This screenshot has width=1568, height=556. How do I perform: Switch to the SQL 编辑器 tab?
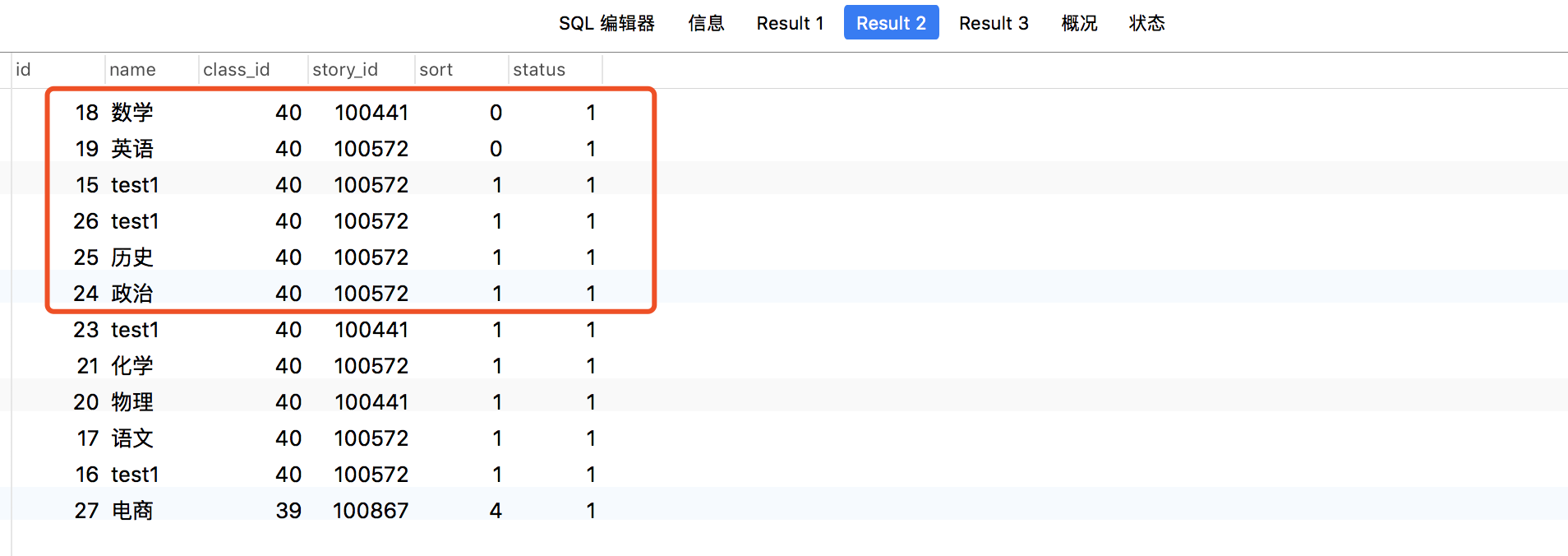(x=606, y=23)
